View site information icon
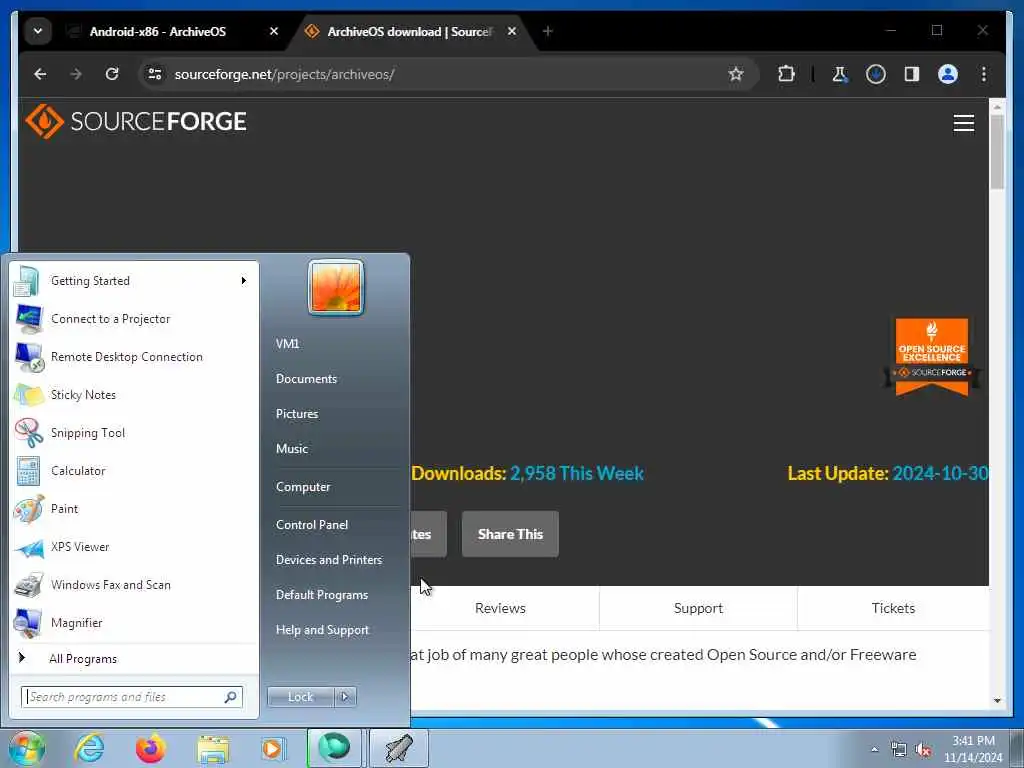Image resolution: width=1024 pixels, height=768 pixels. [155, 74]
